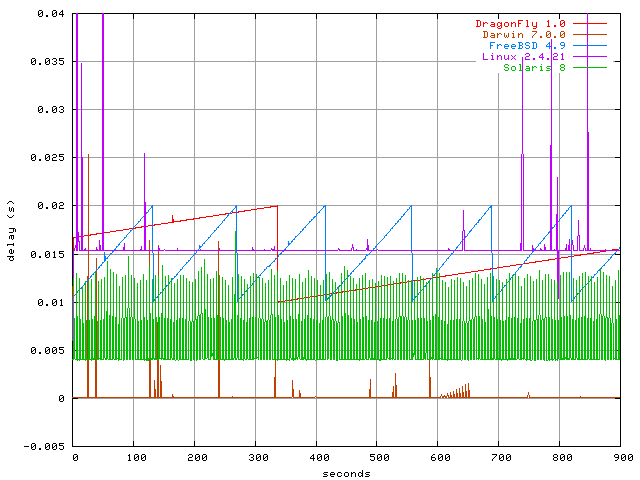Click the 900 x-axis tick label

620,457
